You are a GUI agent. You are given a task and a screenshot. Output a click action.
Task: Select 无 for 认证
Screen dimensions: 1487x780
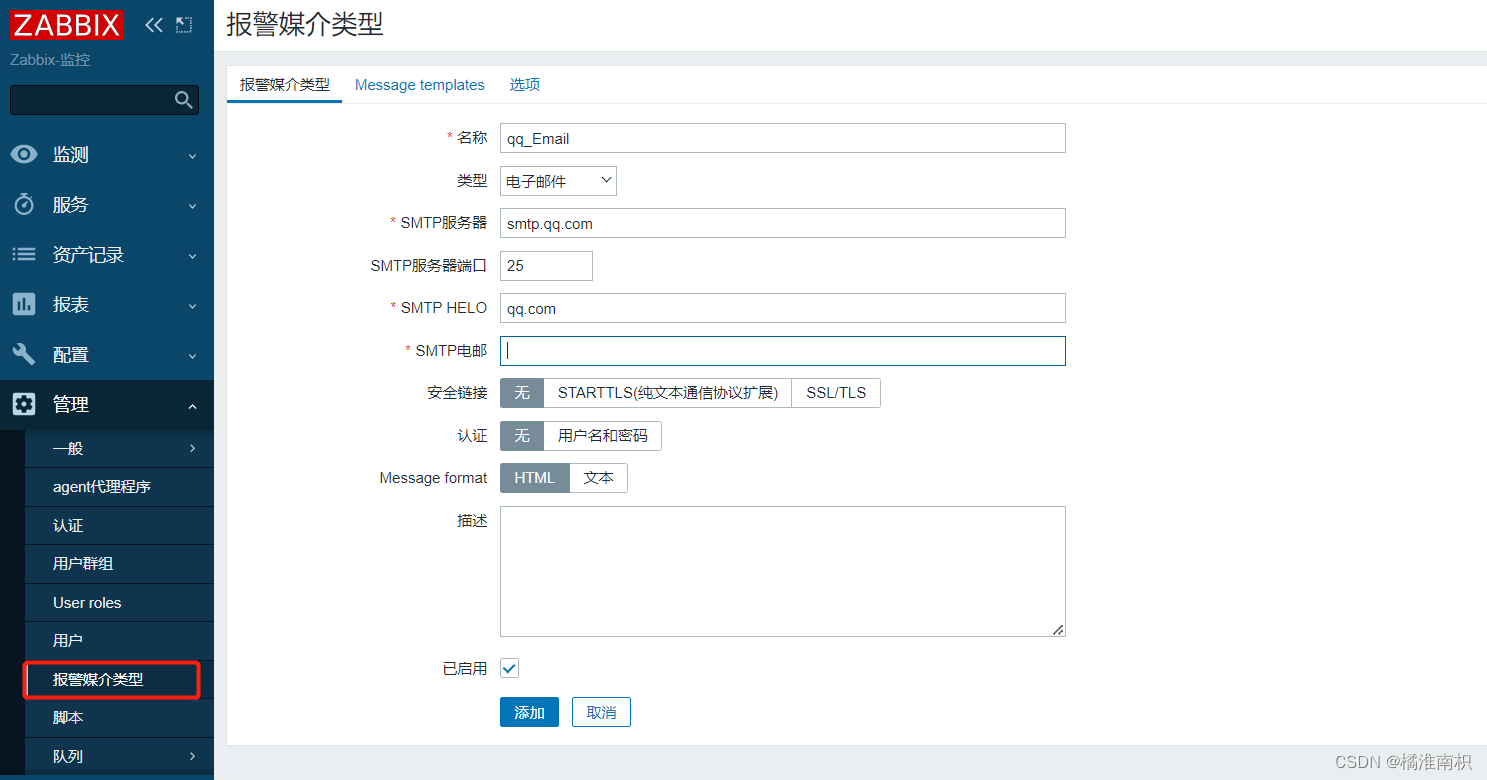[x=522, y=436]
